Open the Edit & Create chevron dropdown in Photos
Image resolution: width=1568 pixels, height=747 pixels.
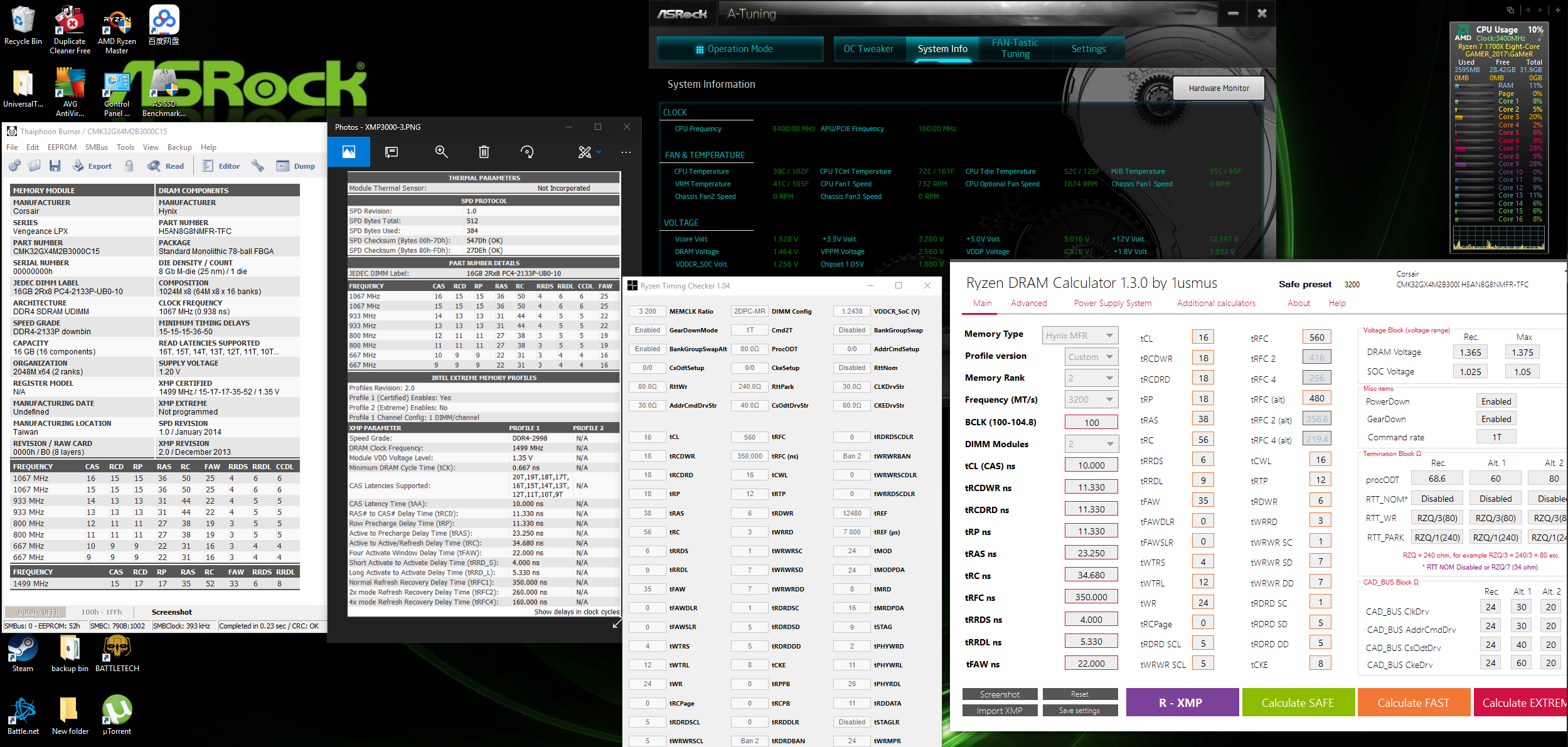click(x=599, y=152)
